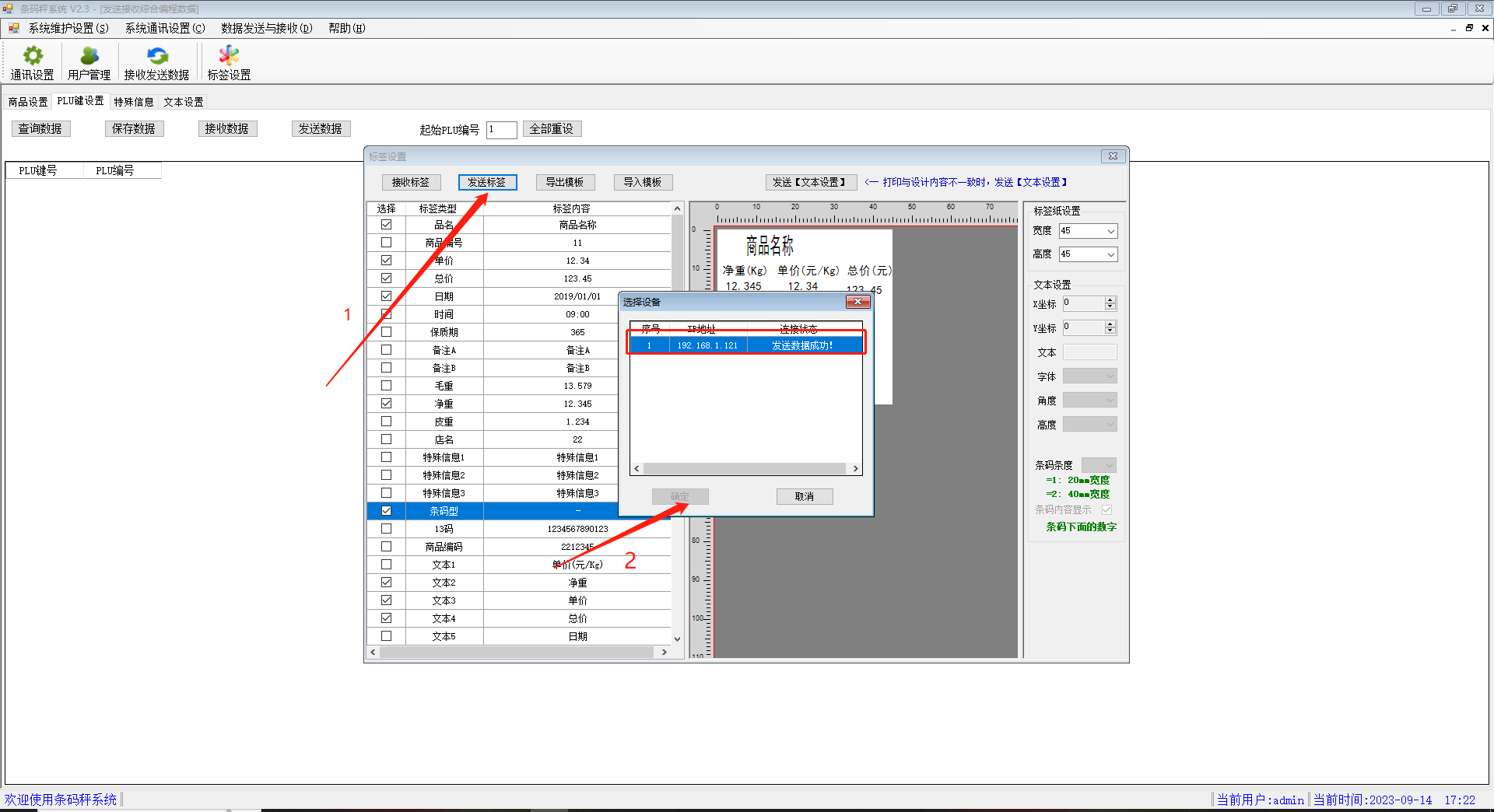Select the 条码型 row
This screenshot has height=812, width=1494.
click(519, 511)
